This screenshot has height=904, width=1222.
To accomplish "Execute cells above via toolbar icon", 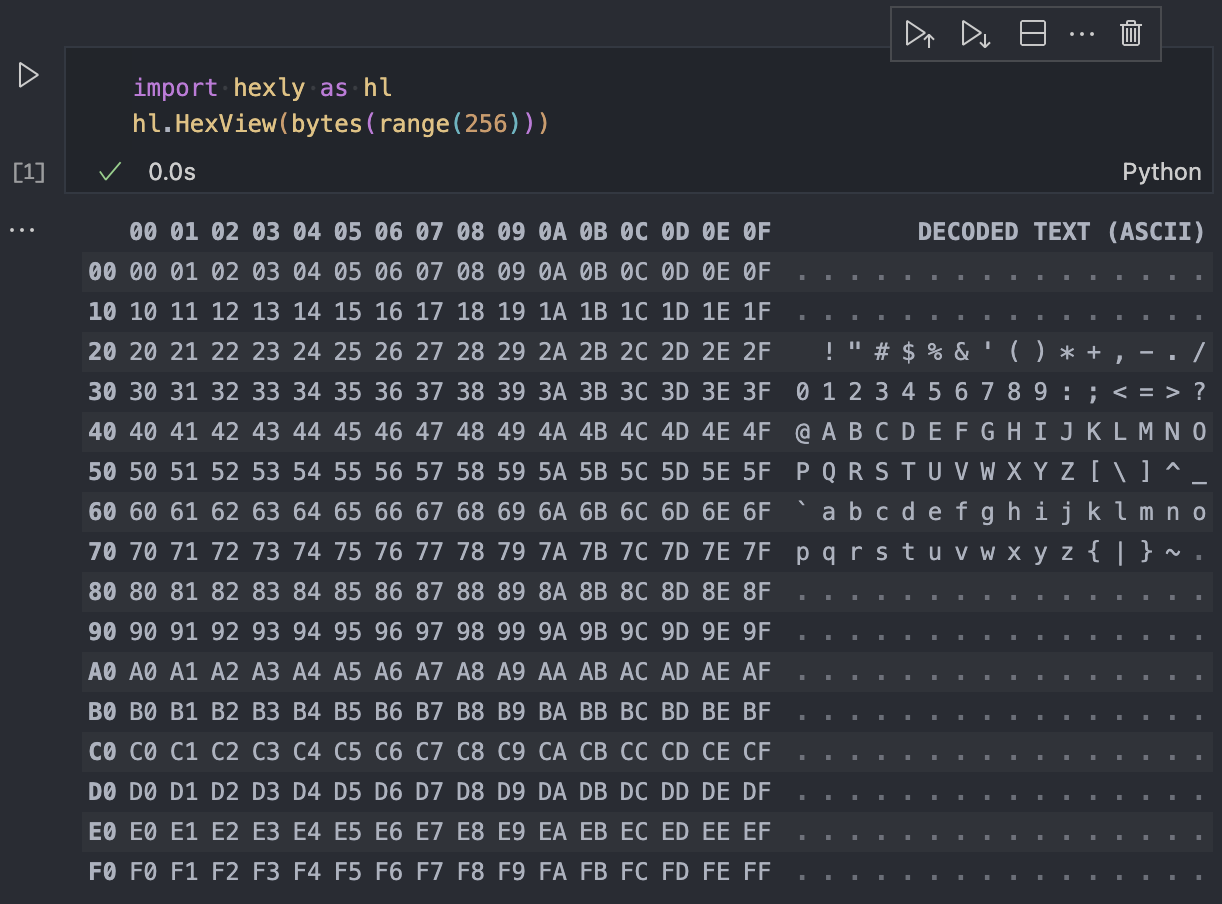I will coord(919,34).
